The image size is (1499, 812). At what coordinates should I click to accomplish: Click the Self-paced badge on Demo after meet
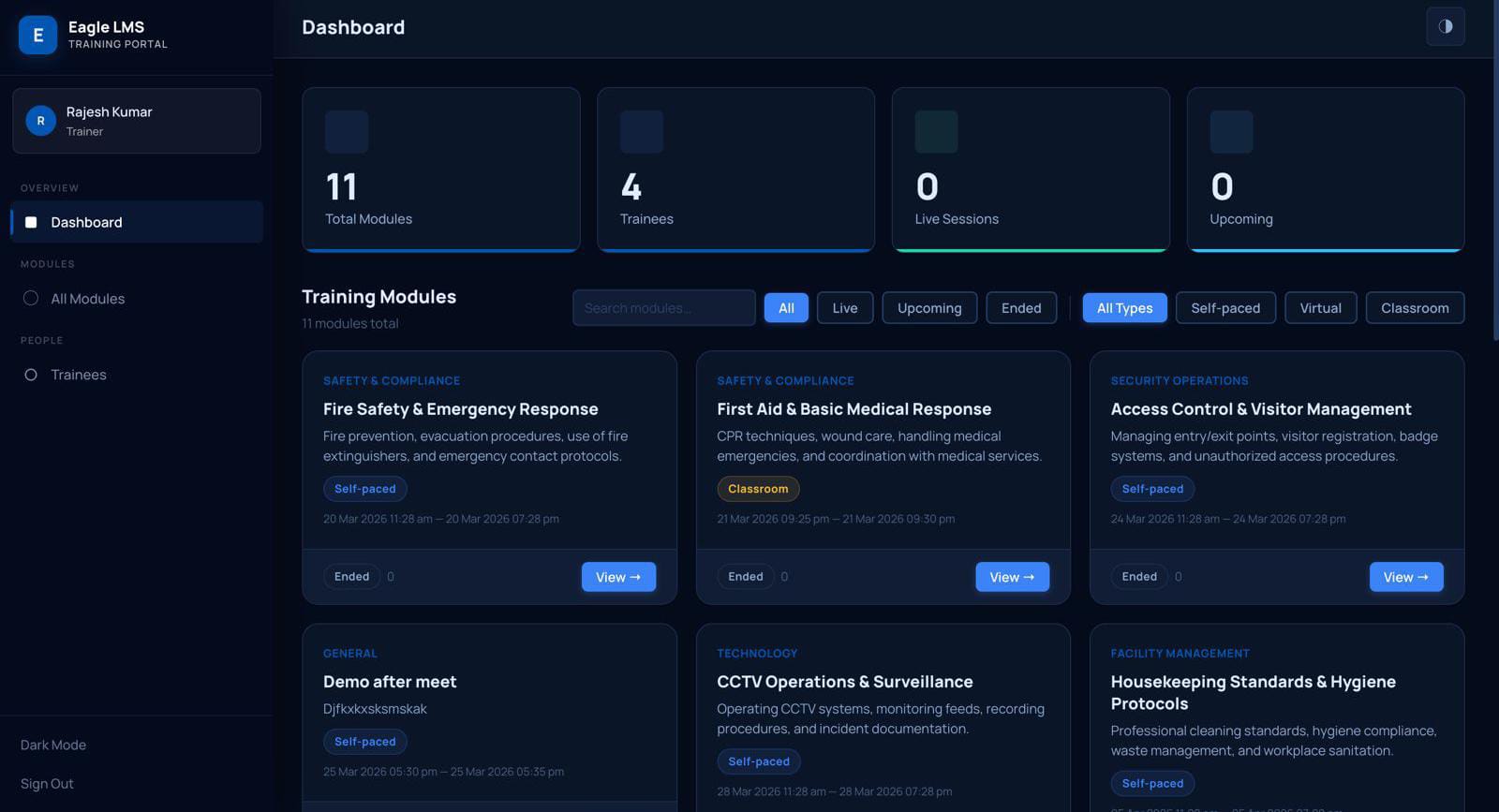click(365, 742)
